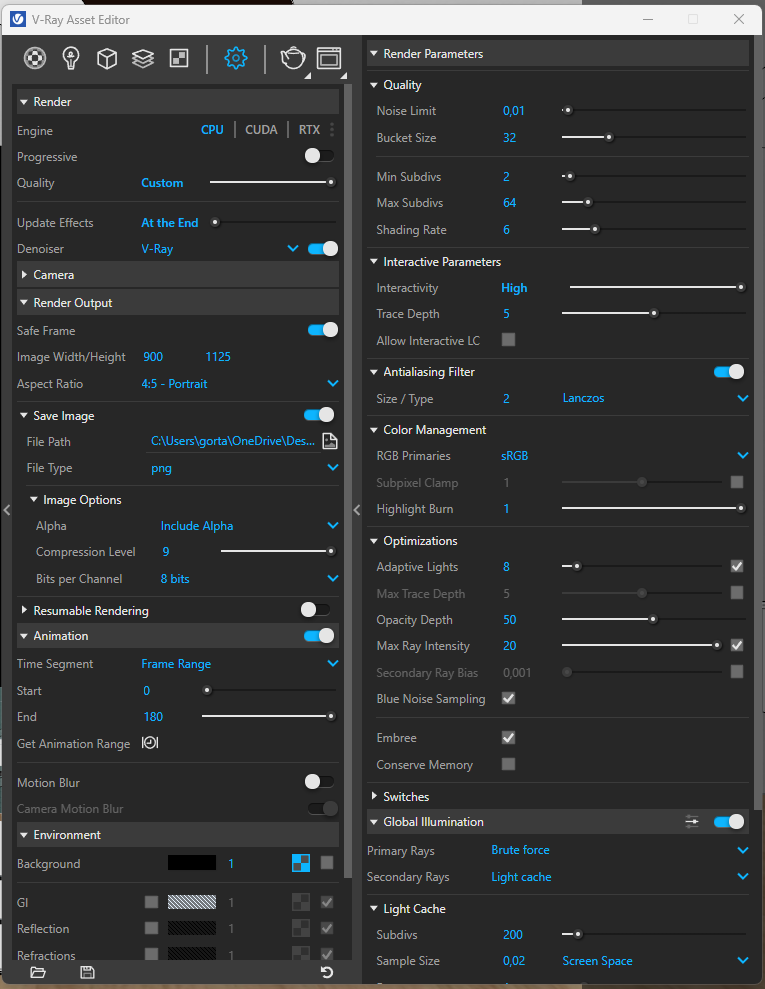Click the Max Subdivs 64 value
This screenshot has height=989, width=765.
click(x=510, y=202)
